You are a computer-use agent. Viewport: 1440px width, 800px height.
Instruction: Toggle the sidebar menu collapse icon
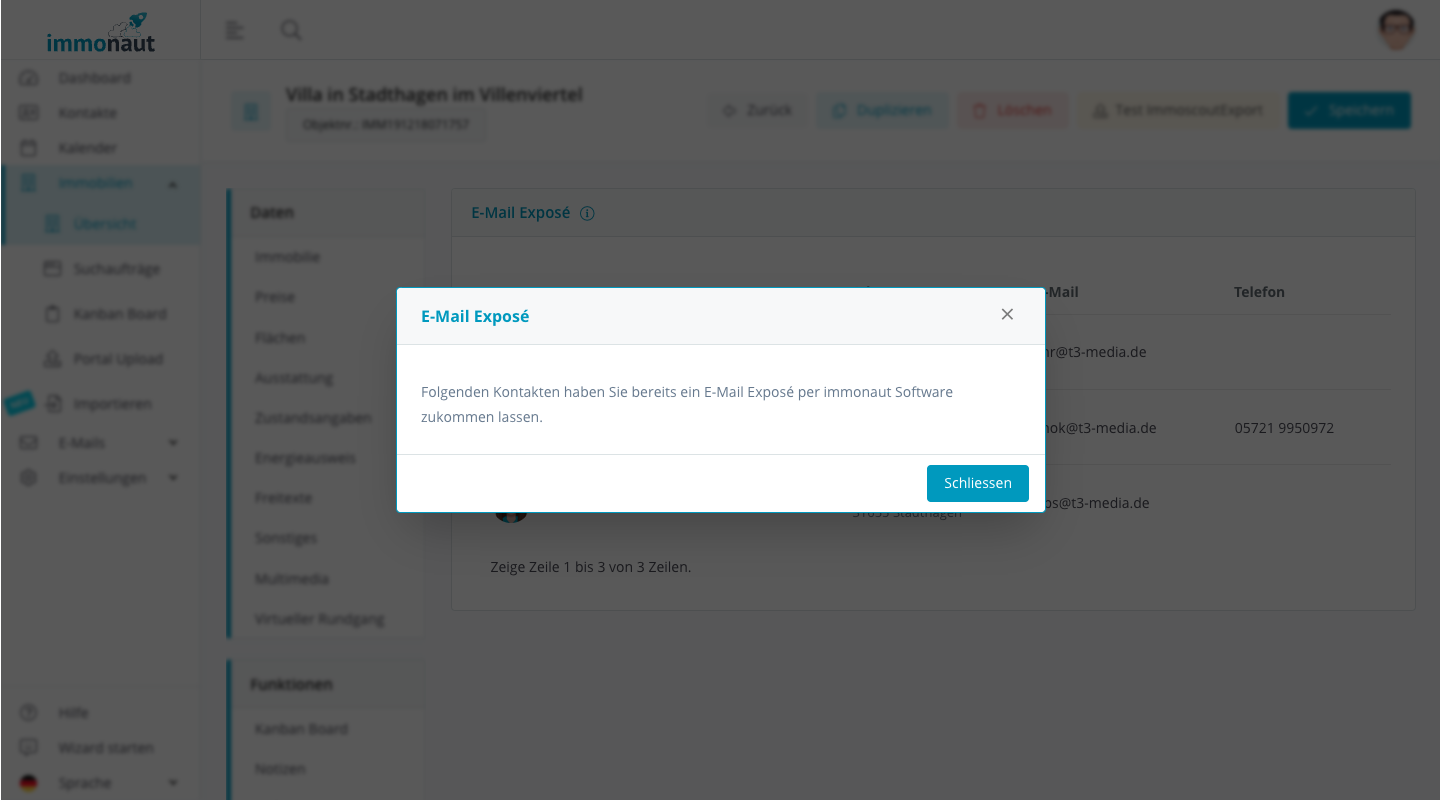[x=235, y=30]
